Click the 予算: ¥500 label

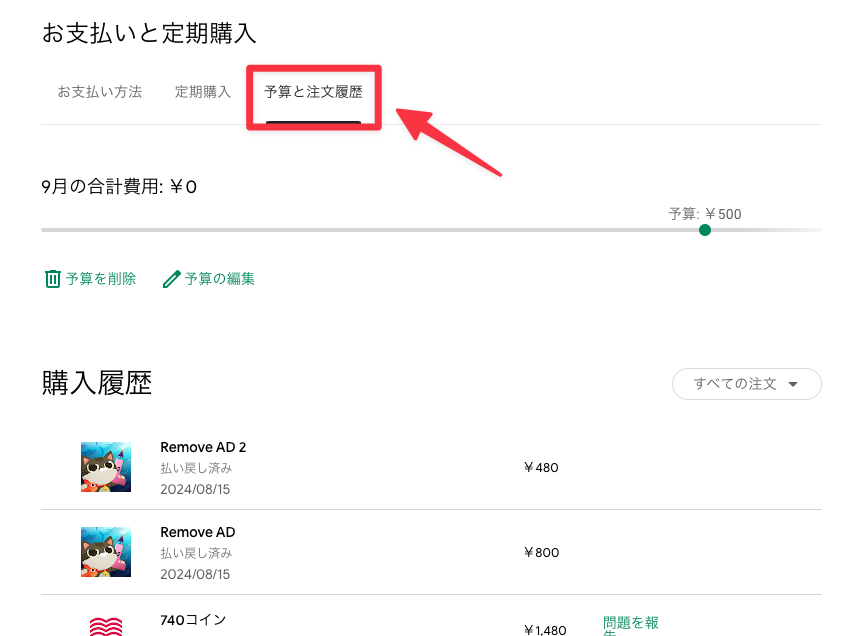click(x=705, y=214)
